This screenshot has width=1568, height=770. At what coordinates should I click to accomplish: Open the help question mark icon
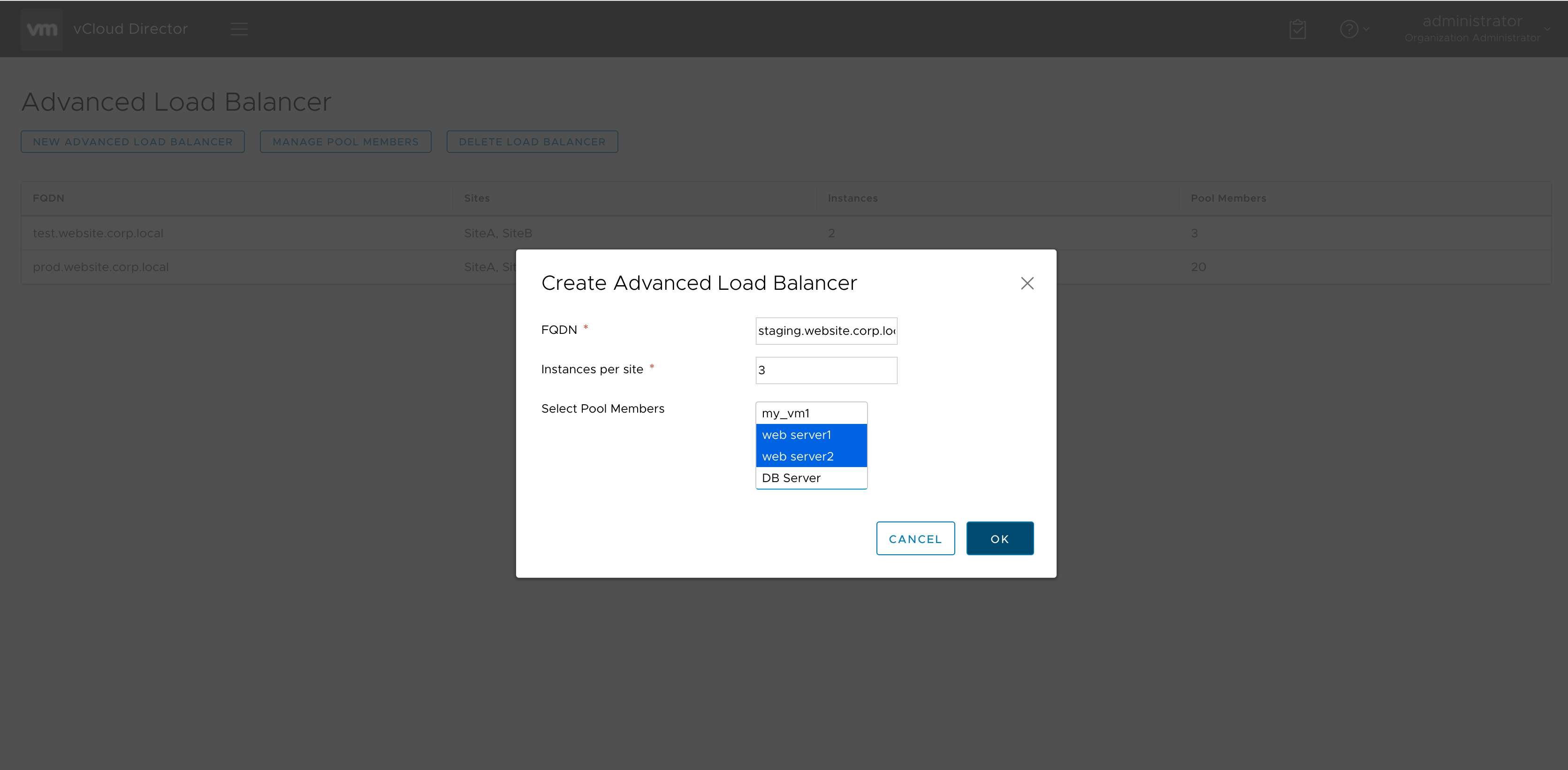point(1349,29)
